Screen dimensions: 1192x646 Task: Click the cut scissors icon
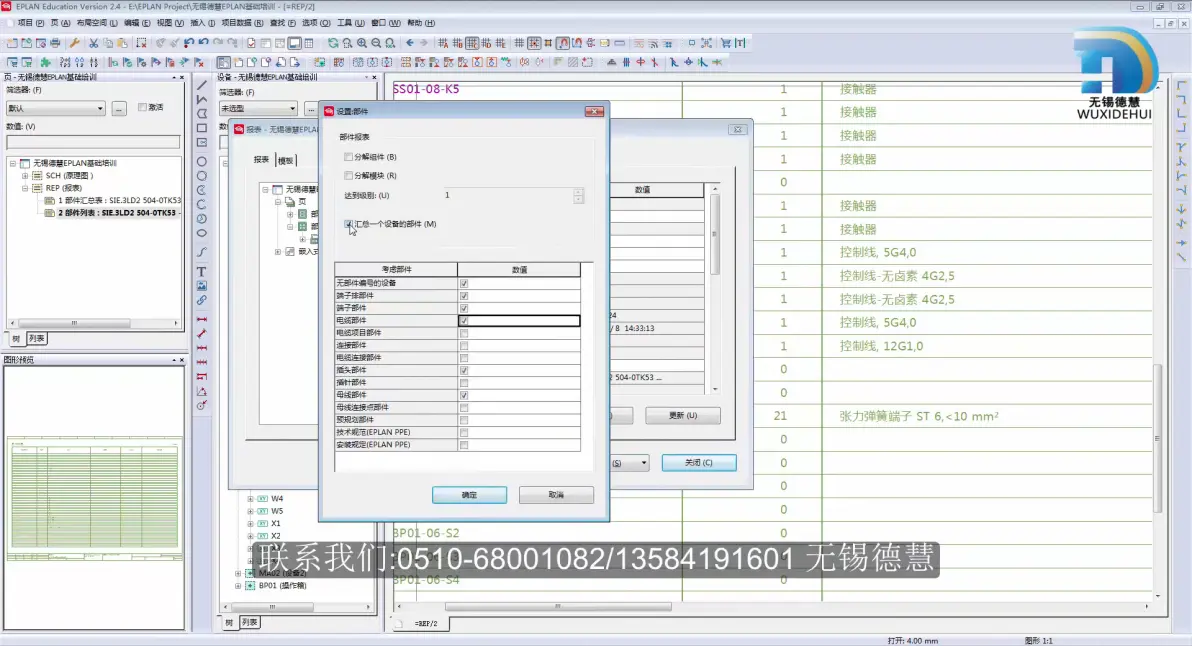pos(94,43)
